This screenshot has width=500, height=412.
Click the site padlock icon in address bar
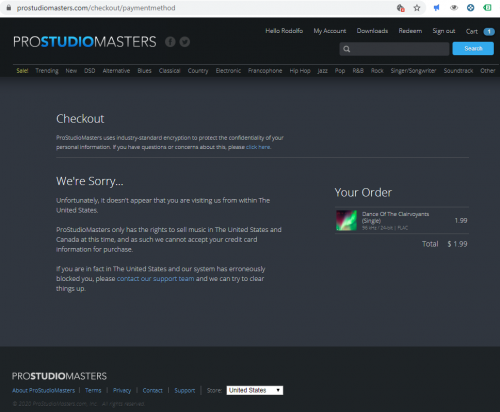(9, 8)
